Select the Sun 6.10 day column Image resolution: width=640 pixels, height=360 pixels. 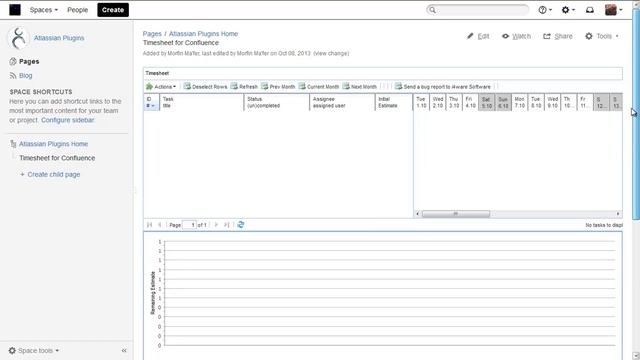(503, 102)
